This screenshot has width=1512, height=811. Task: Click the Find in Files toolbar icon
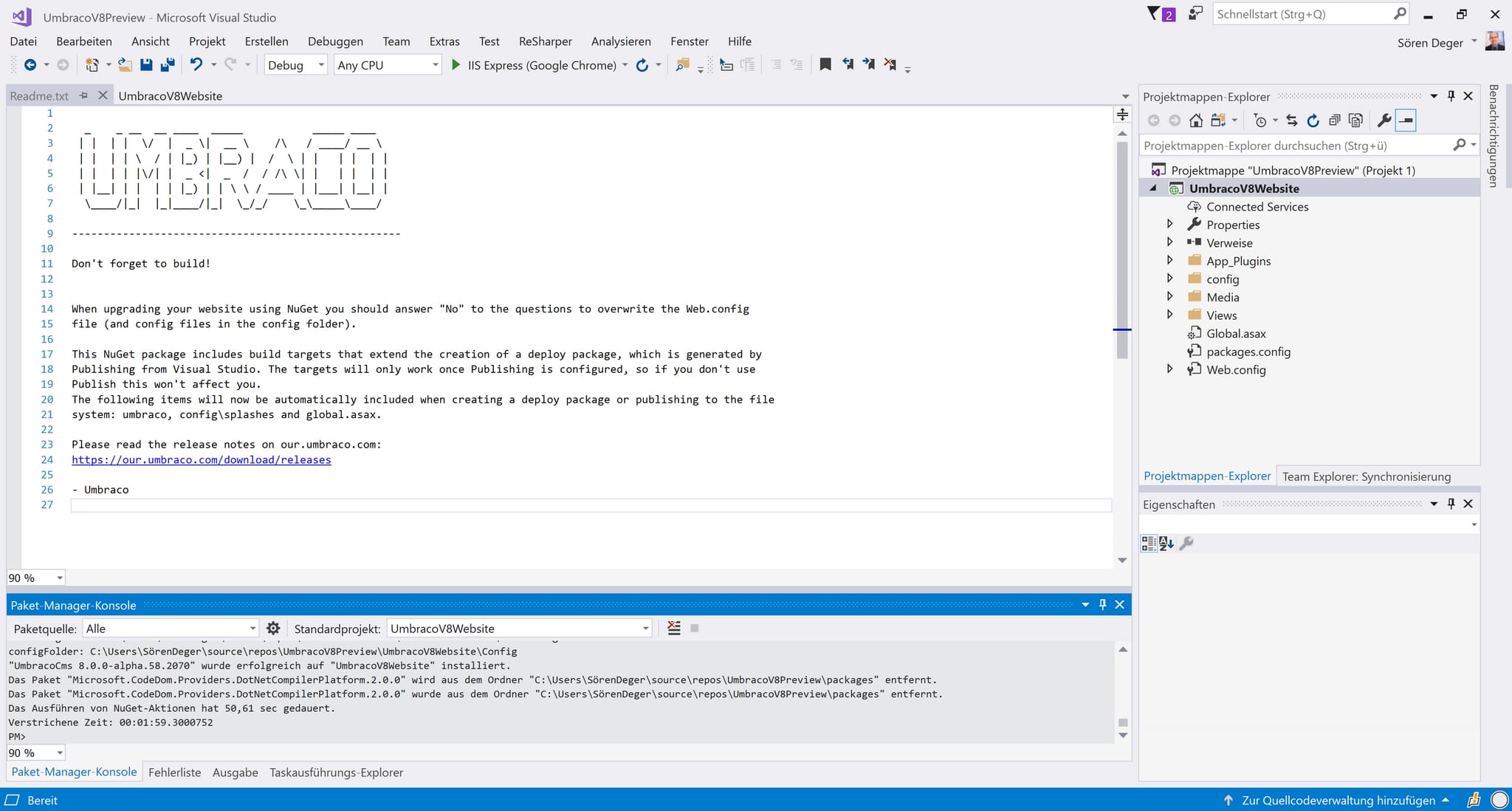pos(682,65)
